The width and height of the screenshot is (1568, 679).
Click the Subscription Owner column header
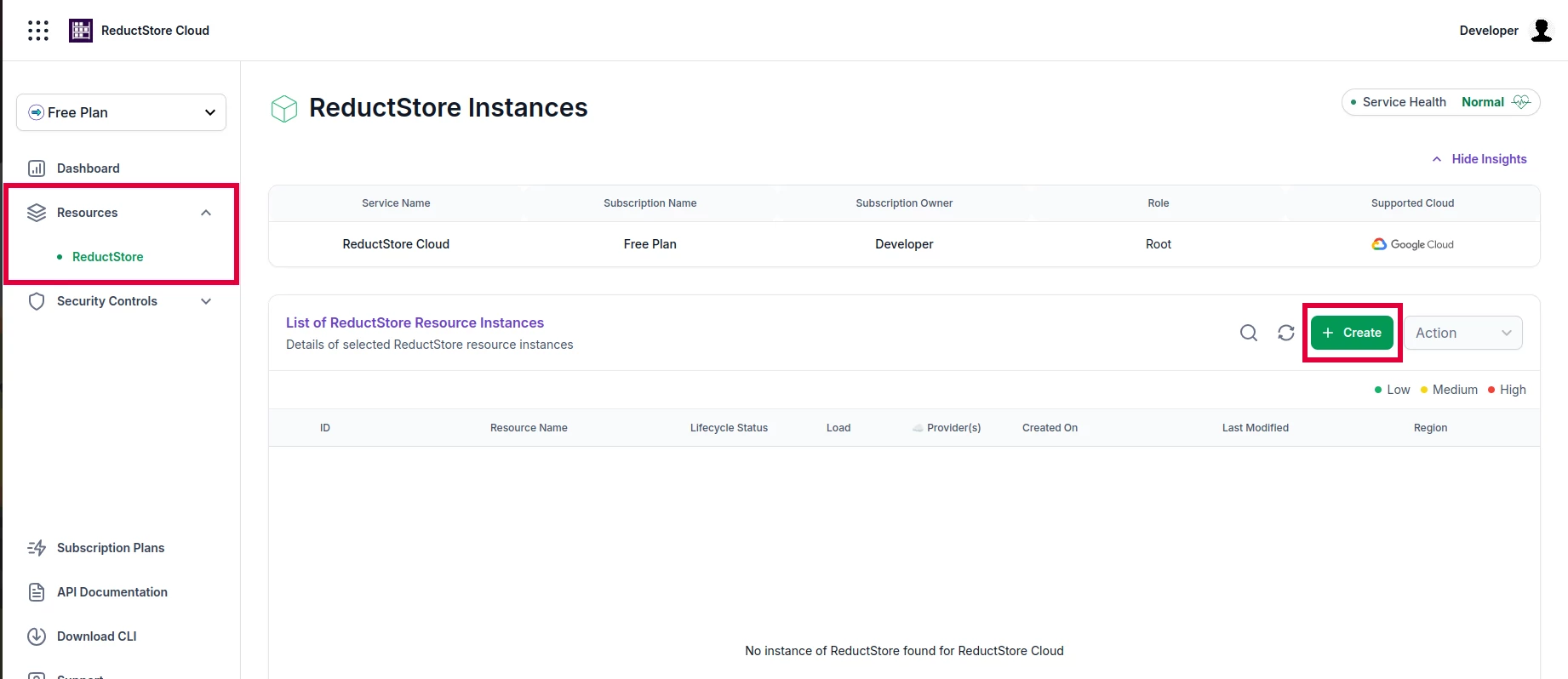pyautogui.click(x=904, y=203)
